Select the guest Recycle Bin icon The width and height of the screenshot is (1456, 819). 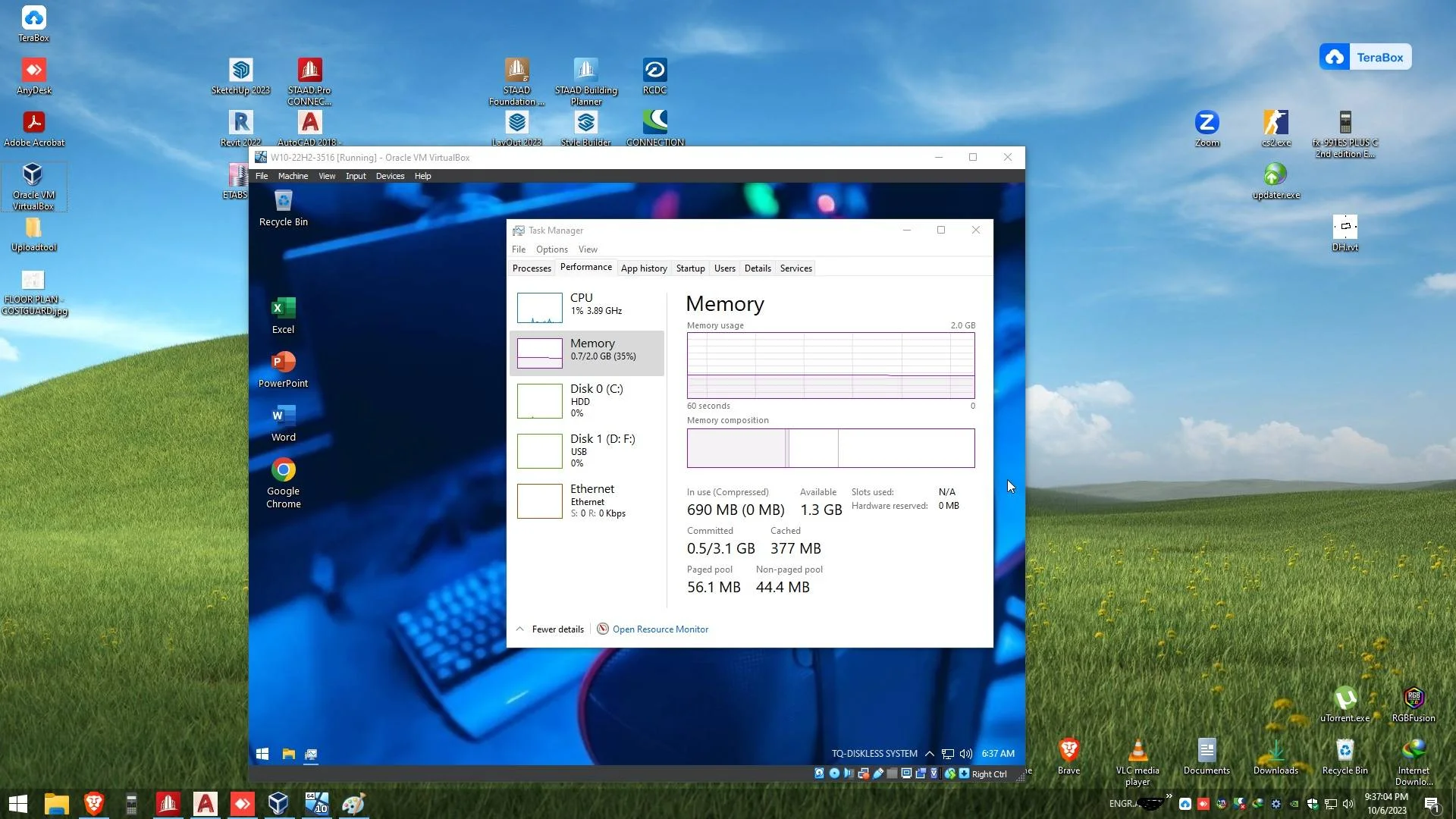pos(283,208)
